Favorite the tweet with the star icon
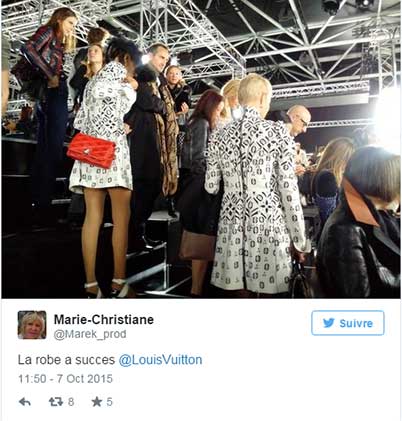The image size is (402, 421). point(97,402)
